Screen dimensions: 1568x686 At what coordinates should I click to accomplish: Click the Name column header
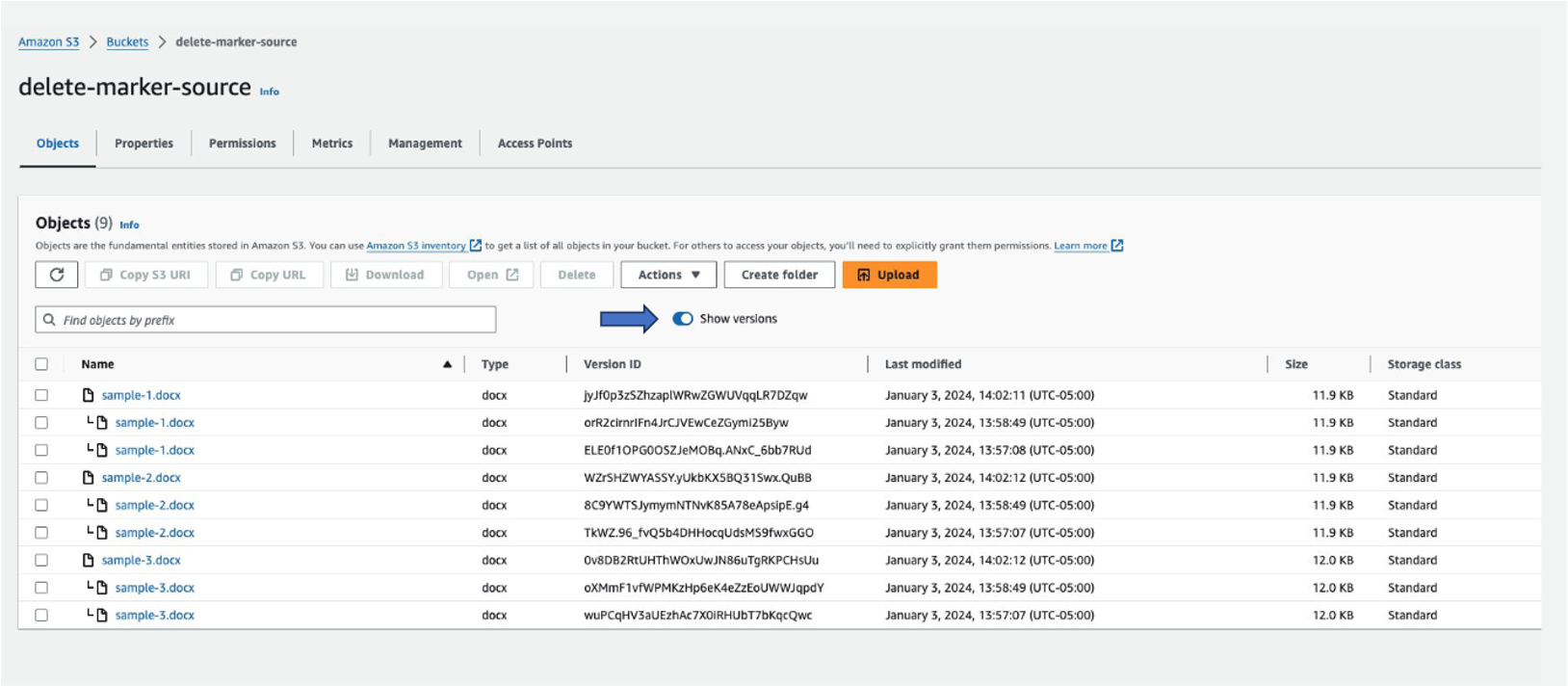[97, 364]
